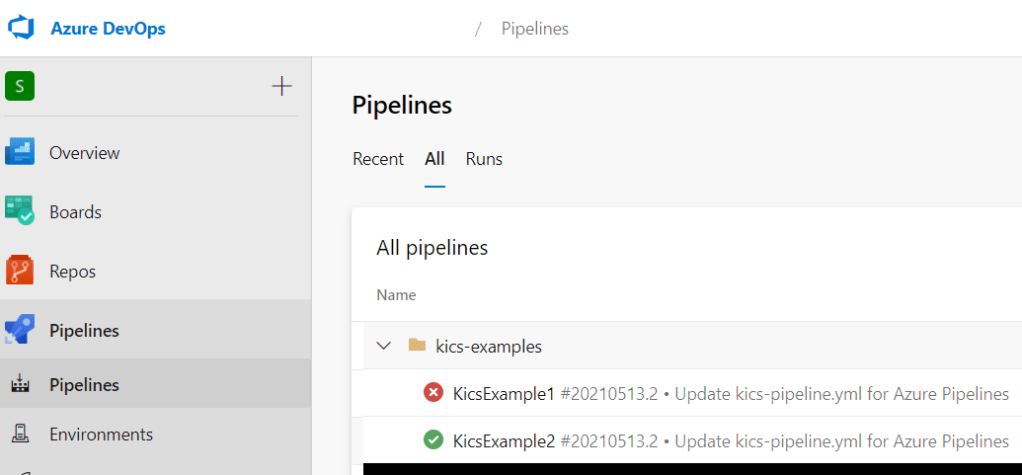Select the All pipelines tab
The height and width of the screenshot is (475, 1022).
tap(435, 159)
